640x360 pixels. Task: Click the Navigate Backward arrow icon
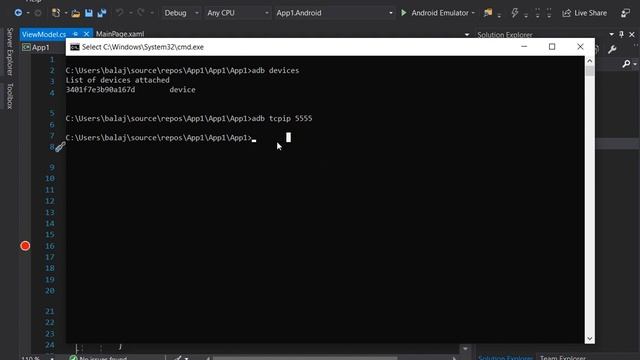coord(18,13)
